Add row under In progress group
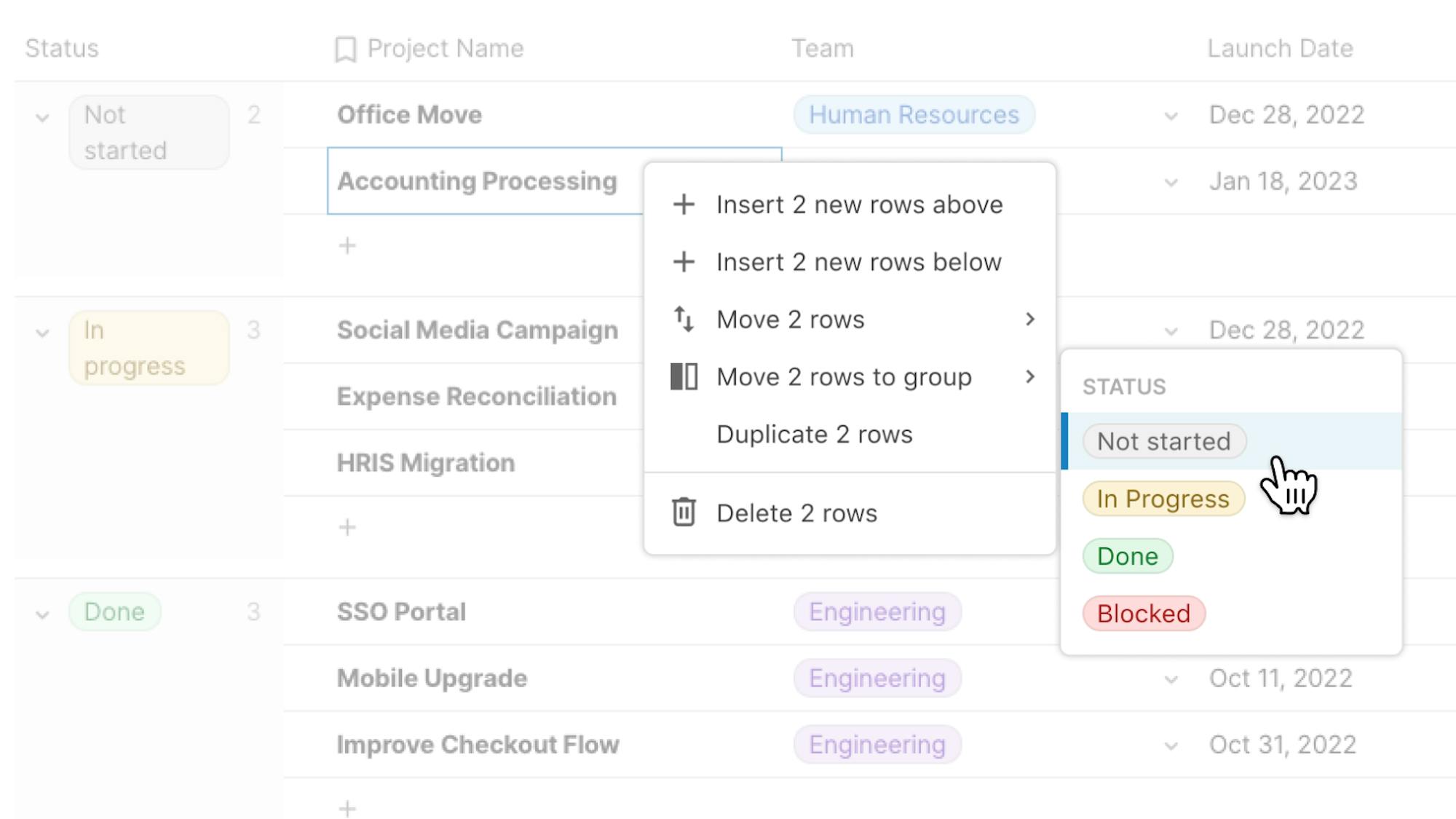Viewport: 1456px width, 819px height. click(347, 527)
